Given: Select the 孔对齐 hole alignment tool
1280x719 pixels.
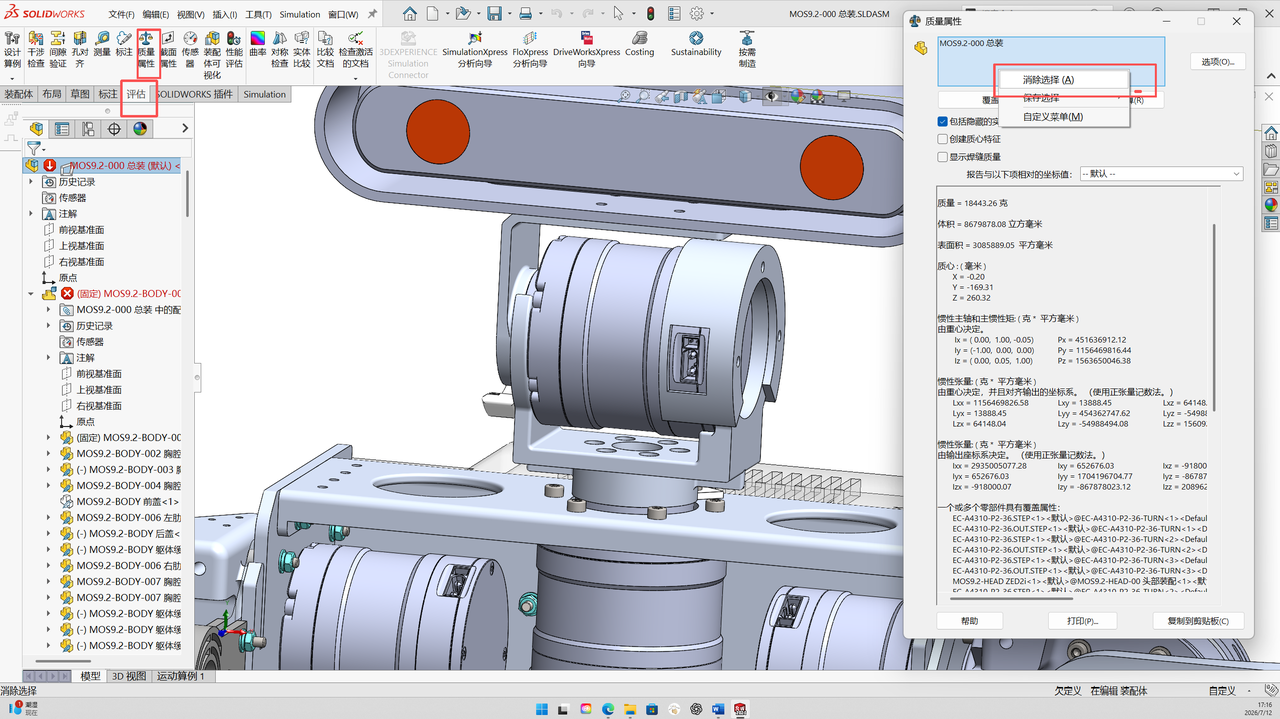Looking at the screenshot, I should [x=80, y=50].
